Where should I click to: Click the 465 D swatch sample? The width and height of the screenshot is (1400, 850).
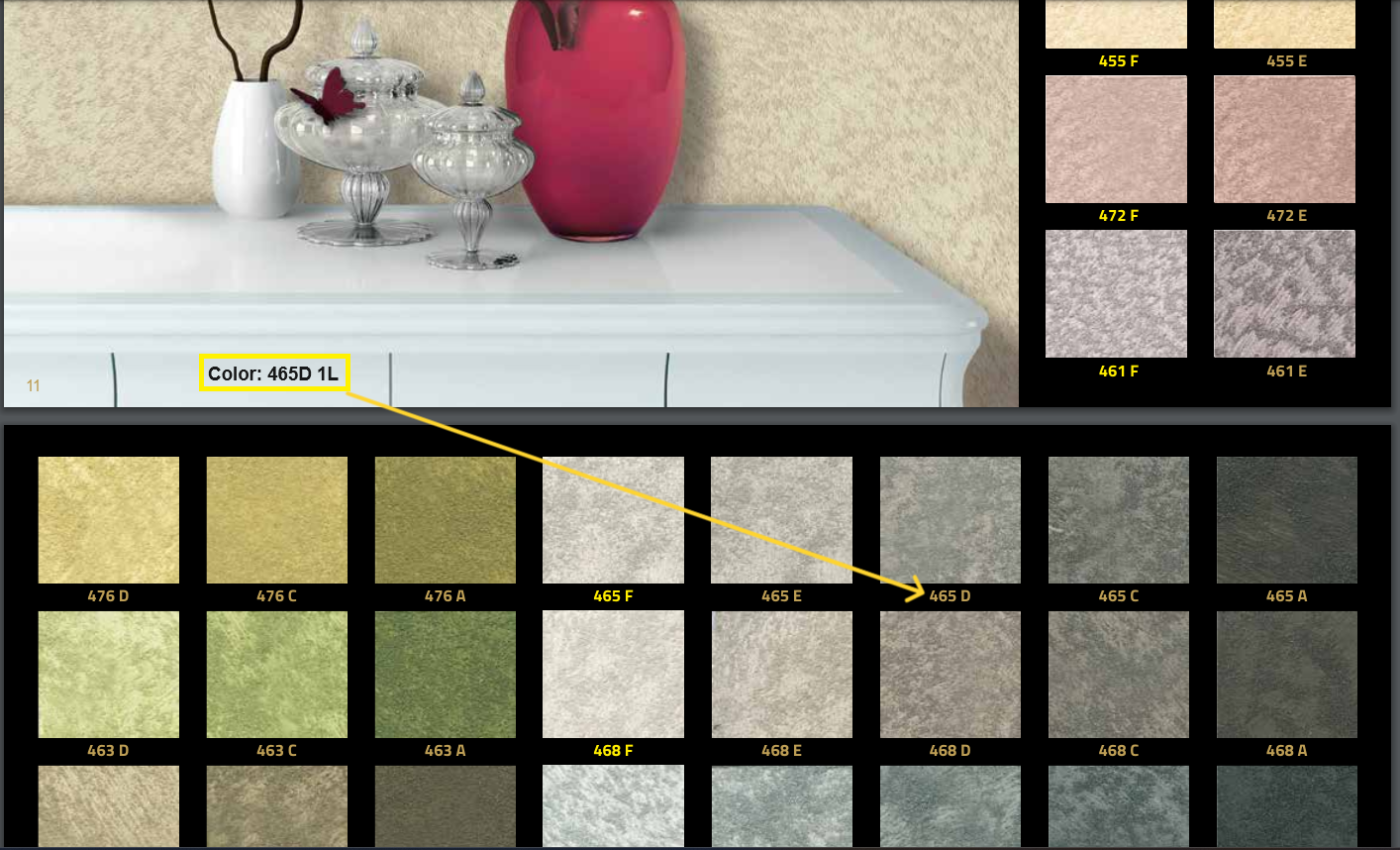(950, 520)
